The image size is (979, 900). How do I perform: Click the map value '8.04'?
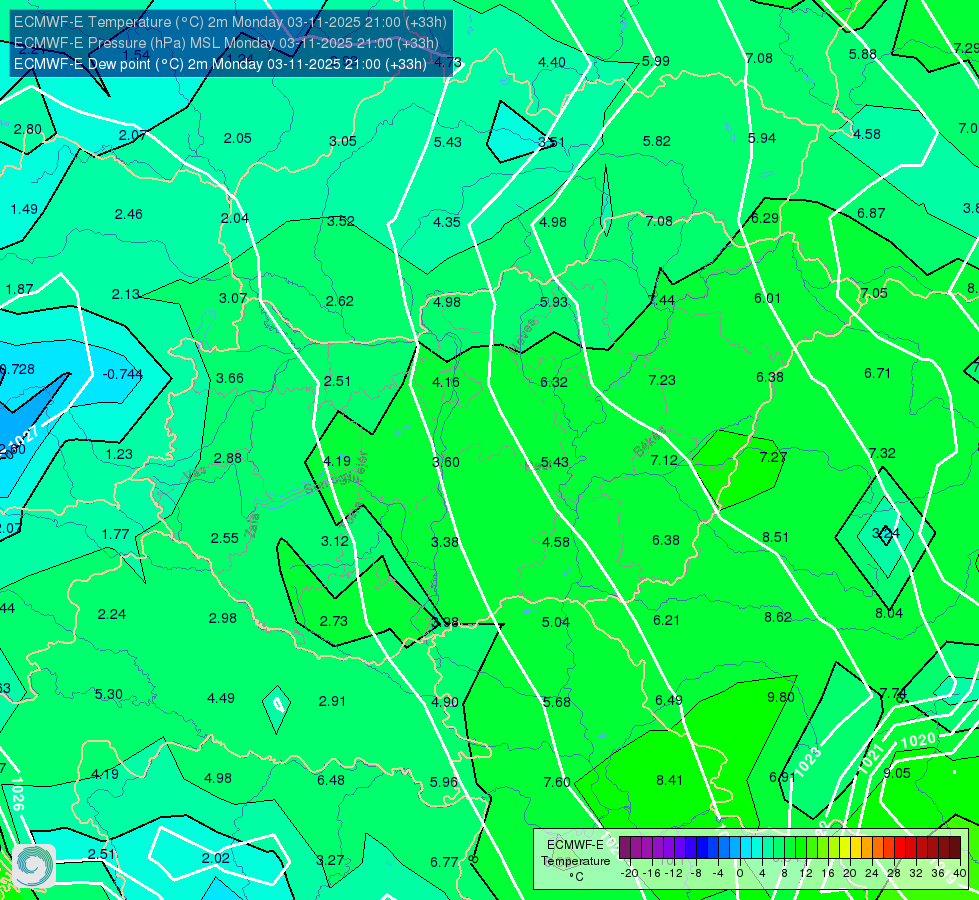click(x=888, y=613)
